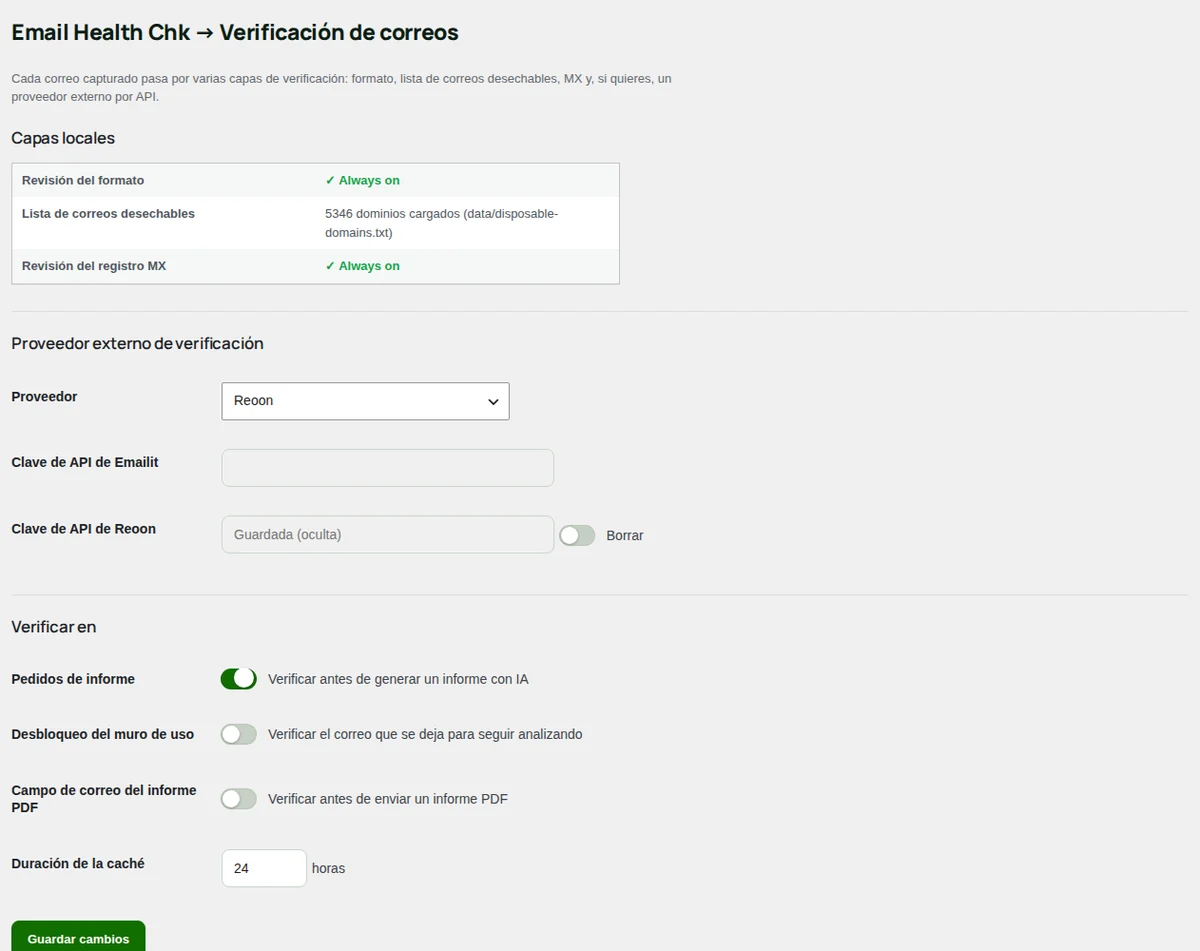Click the Verificar en heading
Screen dimensions: 1200x951
click(54, 627)
